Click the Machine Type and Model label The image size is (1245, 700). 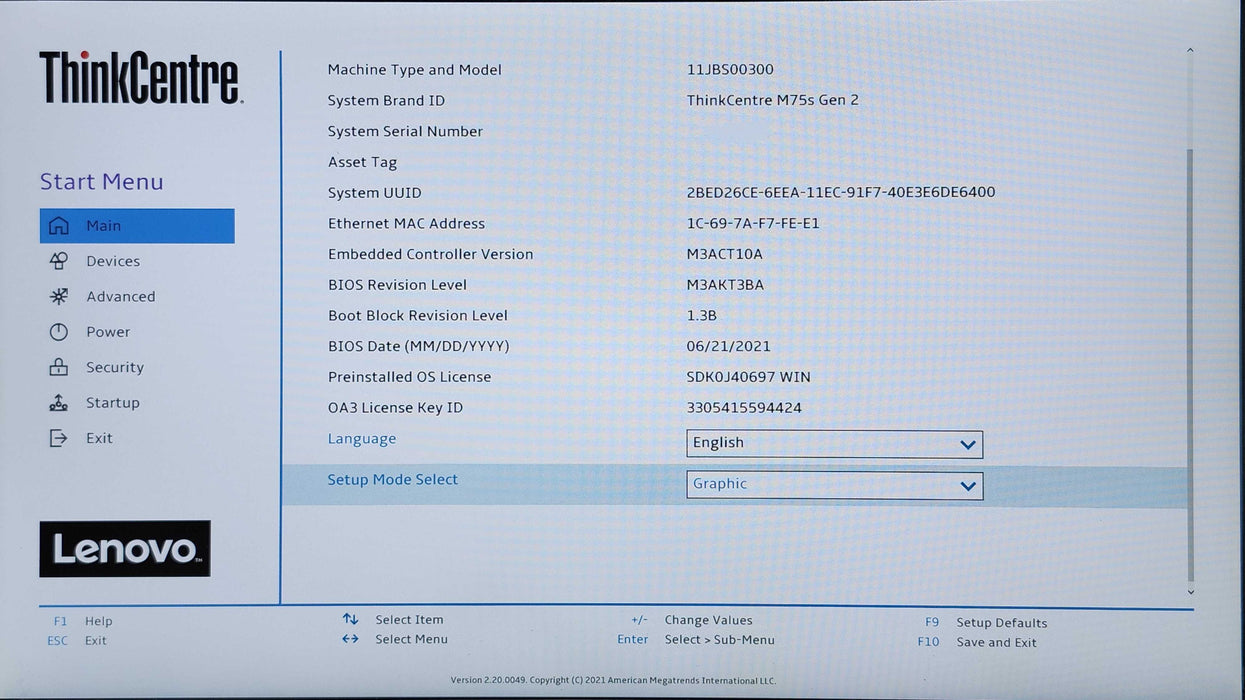[x=415, y=70]
